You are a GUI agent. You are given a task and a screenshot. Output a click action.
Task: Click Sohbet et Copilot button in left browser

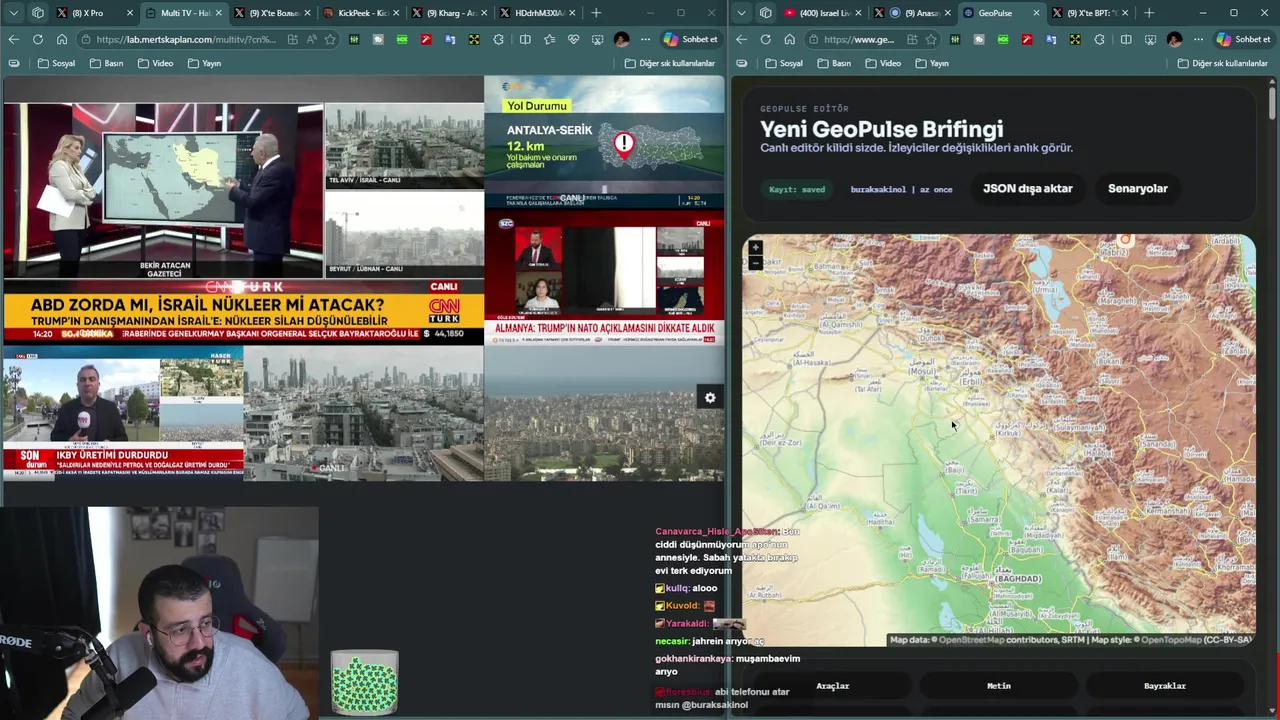click(692, 39)
